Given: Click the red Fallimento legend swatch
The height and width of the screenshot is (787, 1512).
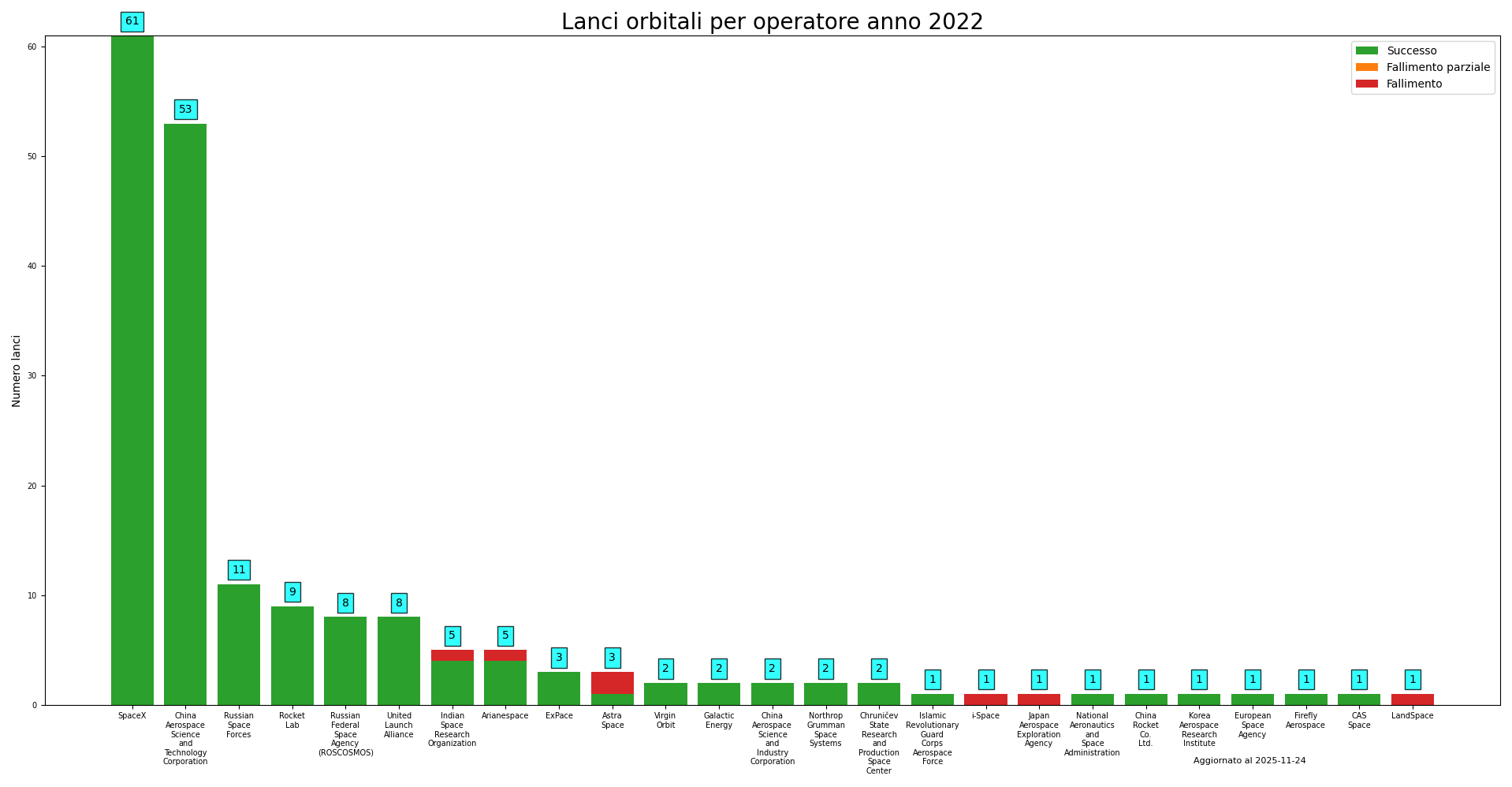Looking at the screenshot, I should coord(1366,84).
